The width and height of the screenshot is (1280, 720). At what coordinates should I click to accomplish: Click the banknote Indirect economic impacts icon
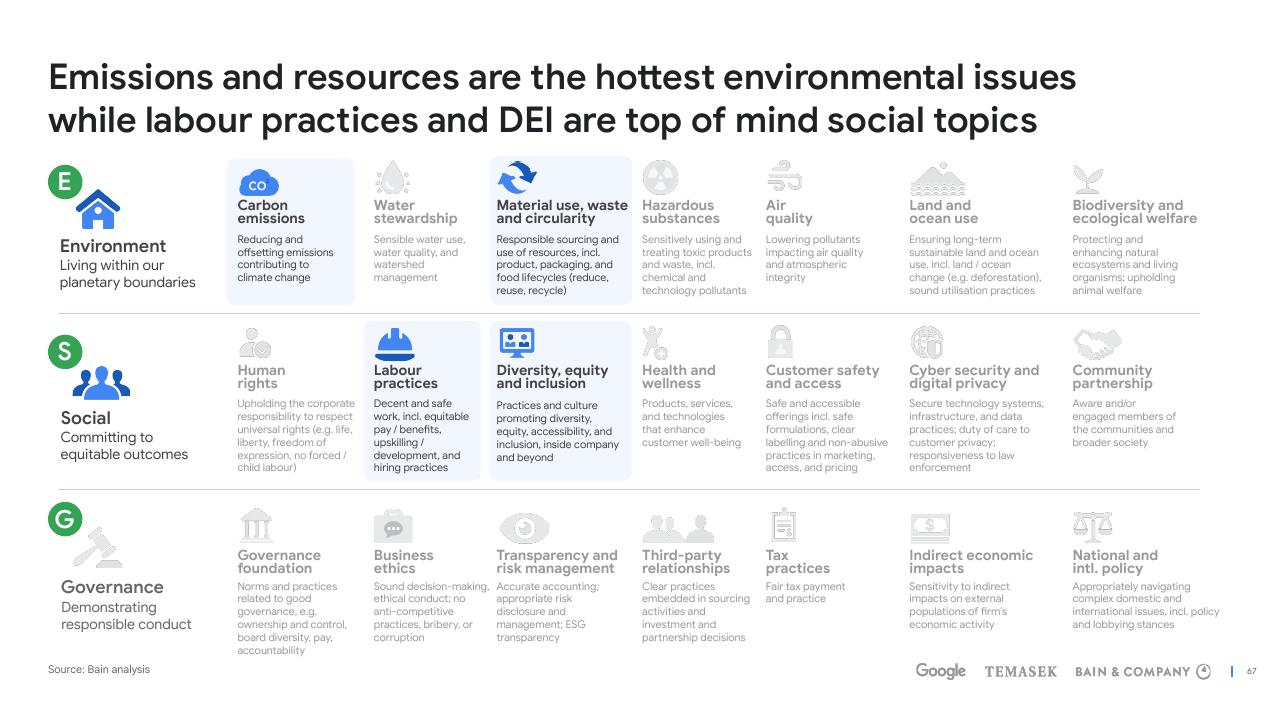pyautogui.click(x=930, y=527)
